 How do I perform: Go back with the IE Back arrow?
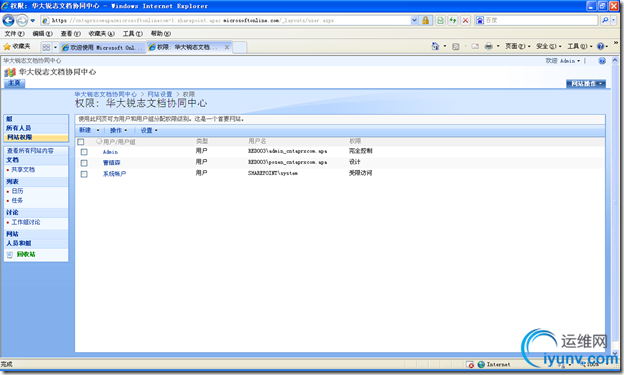pos(8,20)
